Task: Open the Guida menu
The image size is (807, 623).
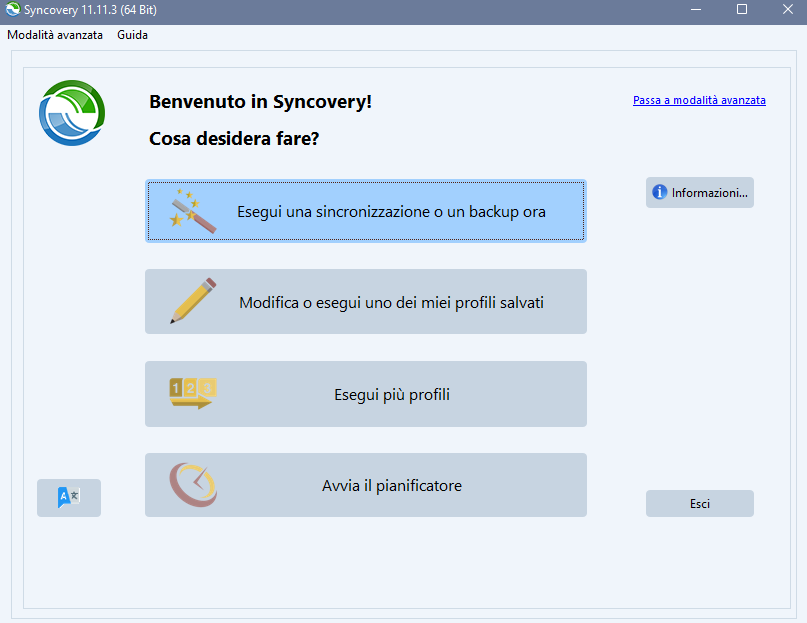Action: [132, 35]
